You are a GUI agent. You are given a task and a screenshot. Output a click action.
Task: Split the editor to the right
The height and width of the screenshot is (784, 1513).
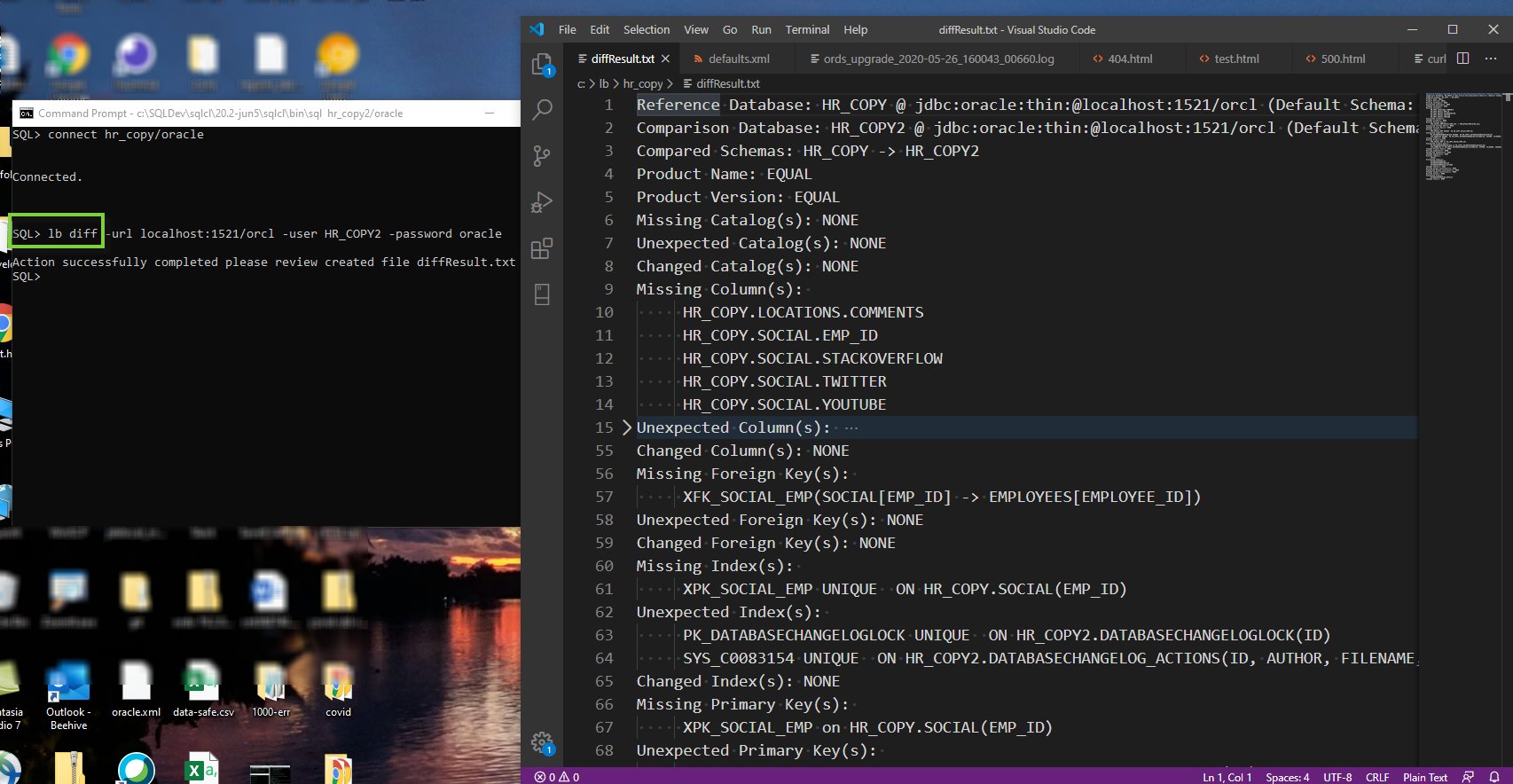(x=1463, y=59)
